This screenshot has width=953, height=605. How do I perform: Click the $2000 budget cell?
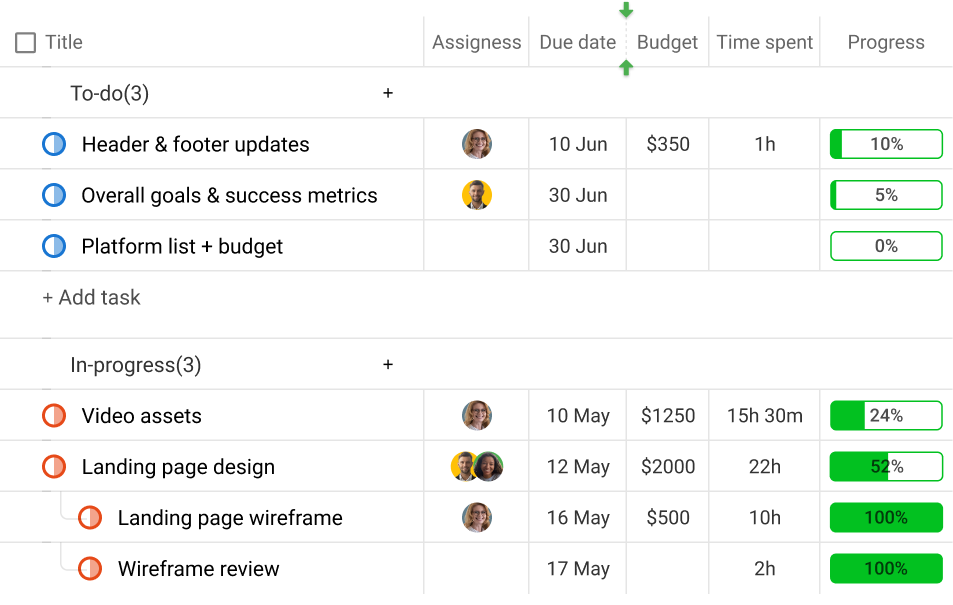[668, 466]
